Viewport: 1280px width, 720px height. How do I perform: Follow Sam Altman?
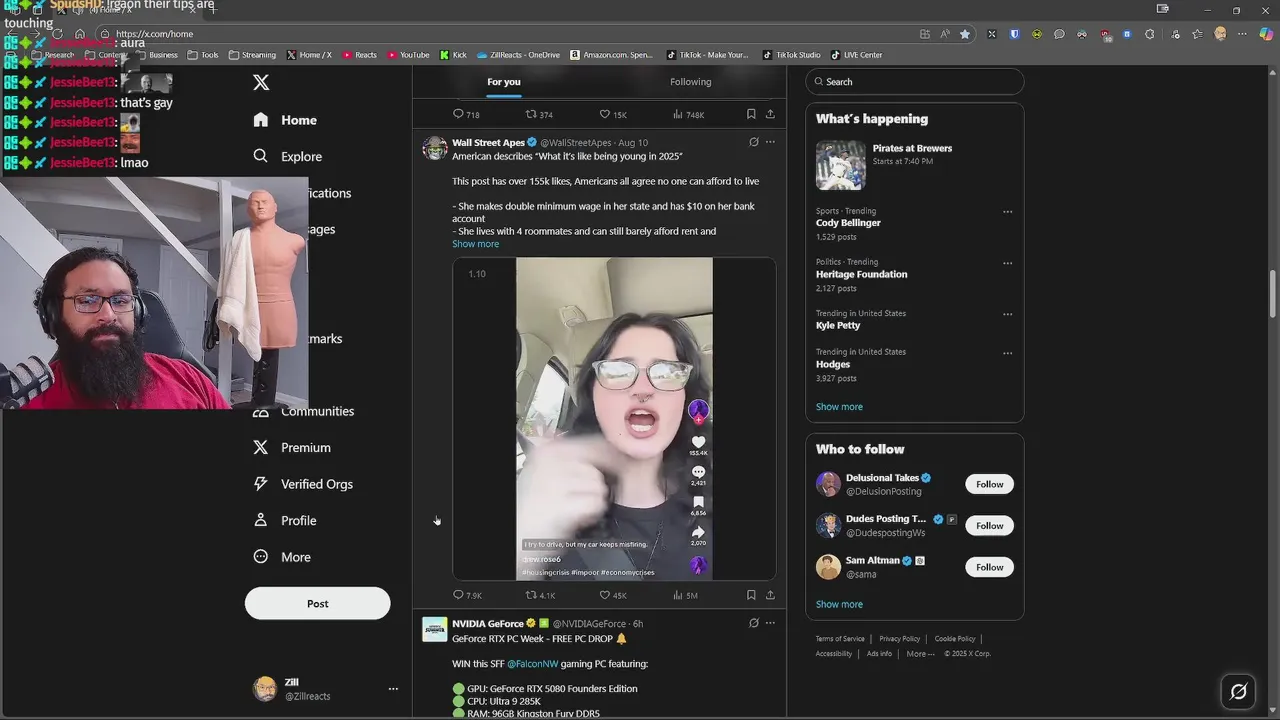tap(990, 567)
